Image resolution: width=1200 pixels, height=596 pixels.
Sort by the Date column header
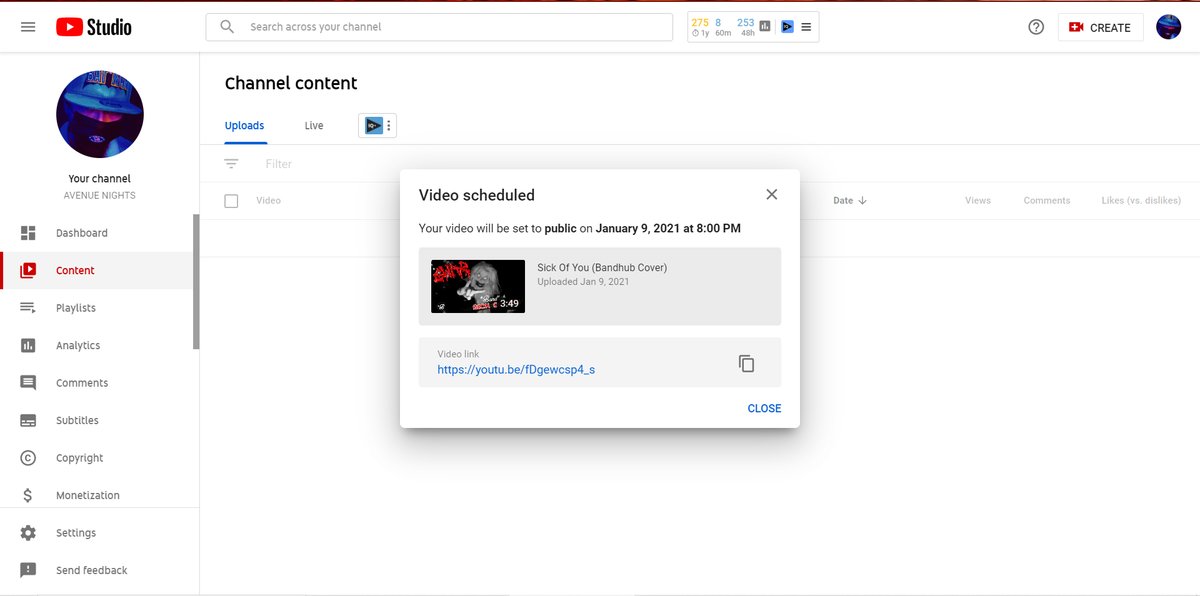click(850, 201)
